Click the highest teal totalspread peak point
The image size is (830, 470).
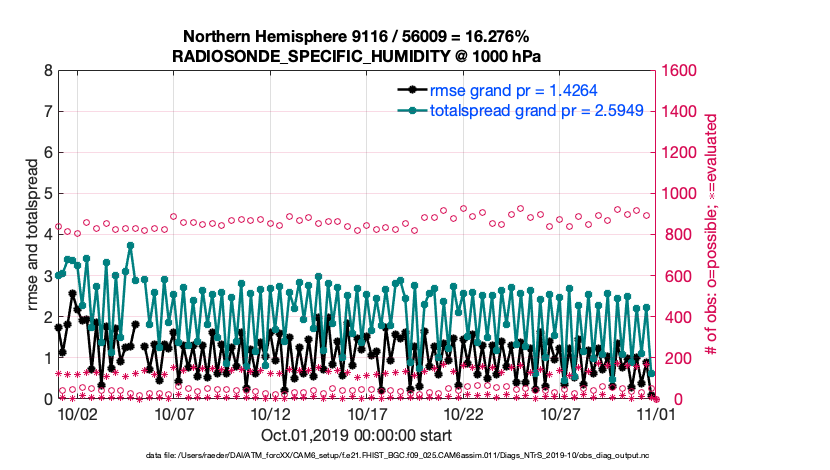(x=130, y=245)
